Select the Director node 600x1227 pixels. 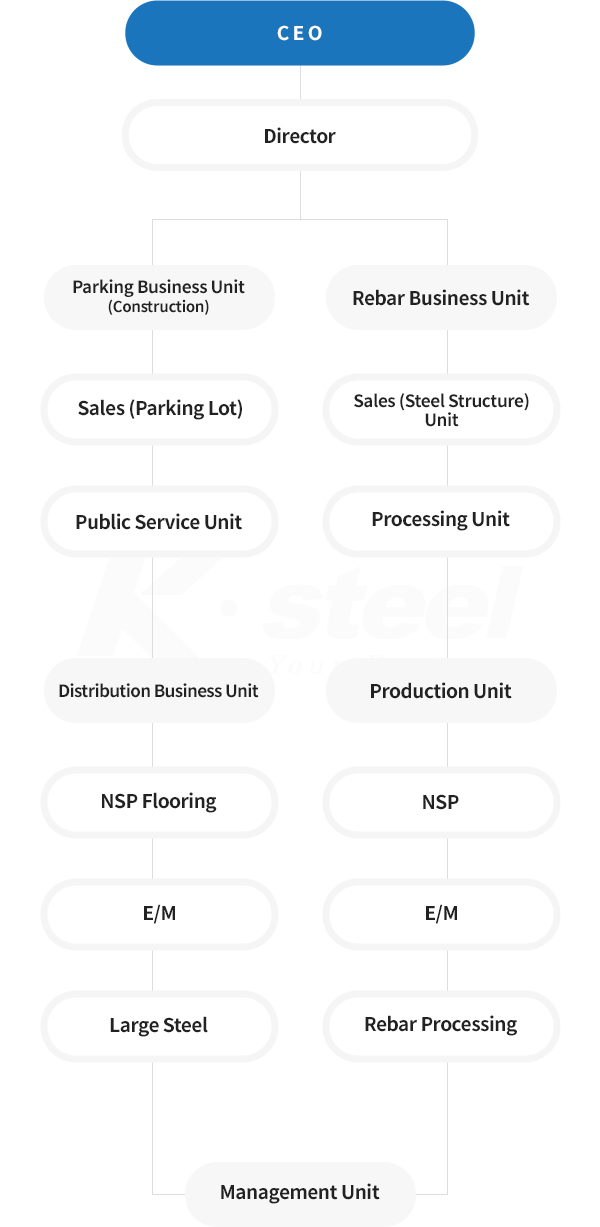coord(300,136)
